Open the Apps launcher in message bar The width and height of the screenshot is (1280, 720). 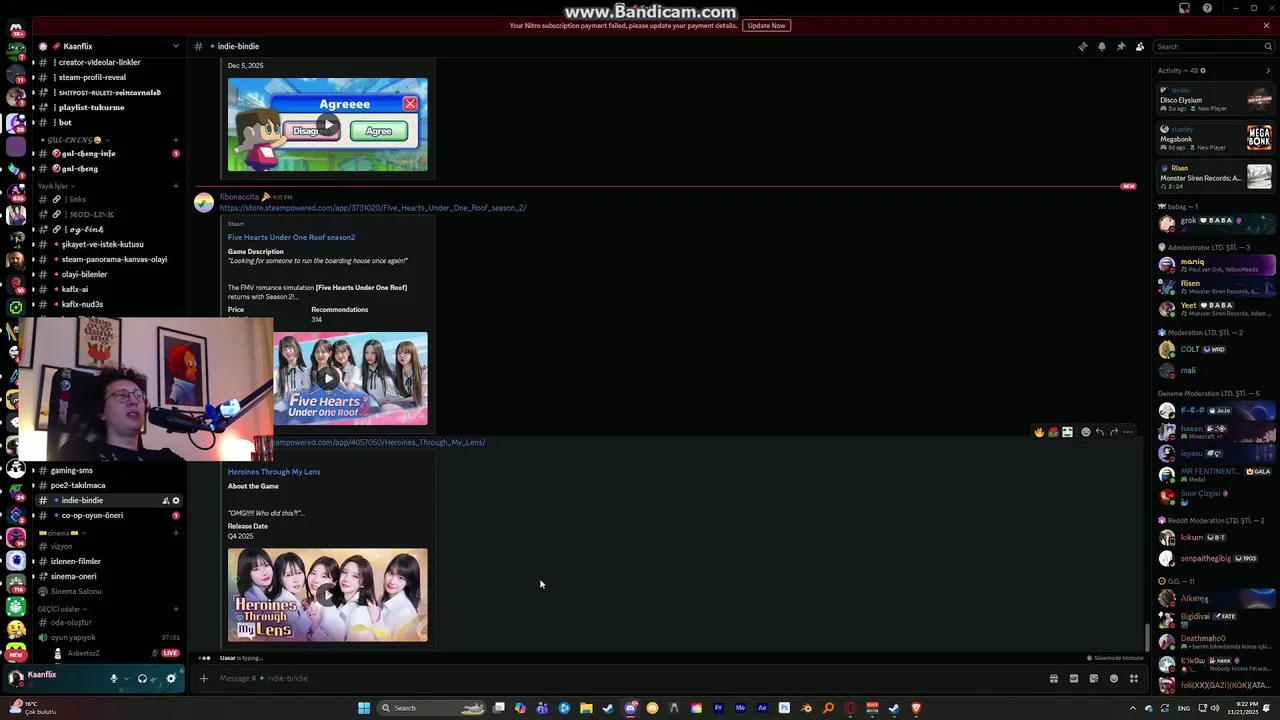[1134, 678]
